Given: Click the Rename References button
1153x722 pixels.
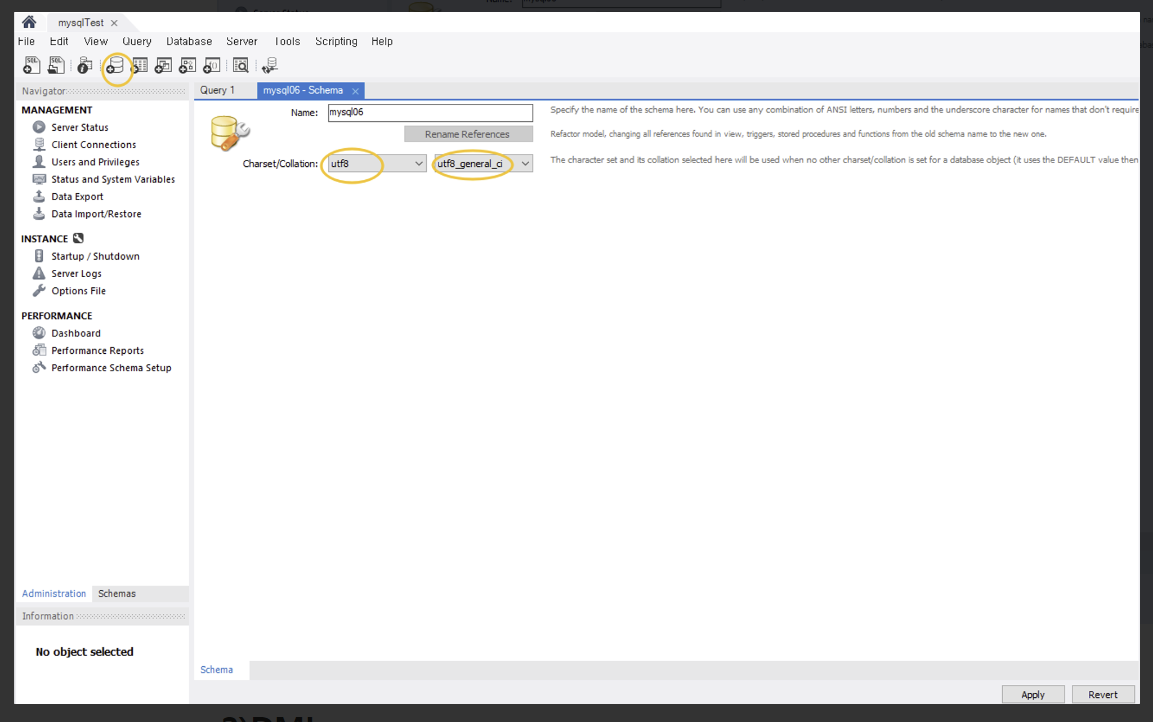Looking at the screenshot, I should click(x=468, y=134).
